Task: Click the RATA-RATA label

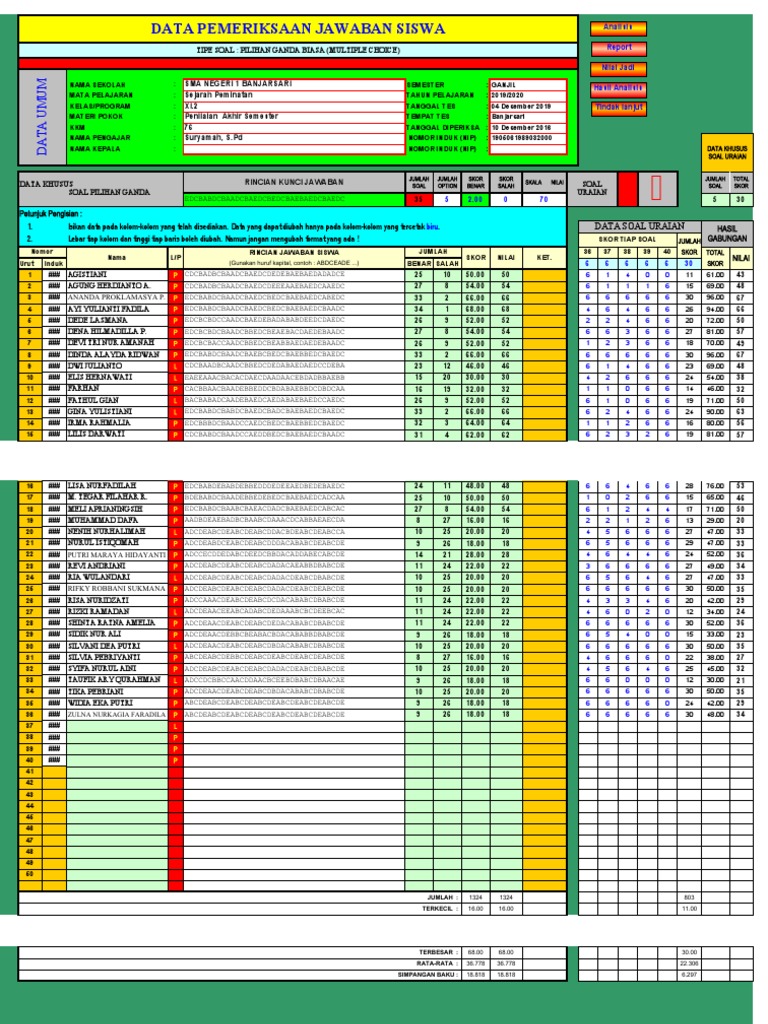Action: pyautogui.click(x=437, y=963)
